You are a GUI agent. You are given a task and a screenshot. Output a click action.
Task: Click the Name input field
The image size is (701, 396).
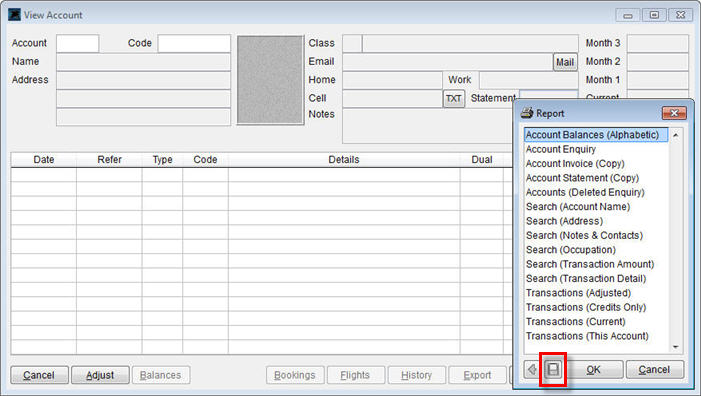point(144,62)
